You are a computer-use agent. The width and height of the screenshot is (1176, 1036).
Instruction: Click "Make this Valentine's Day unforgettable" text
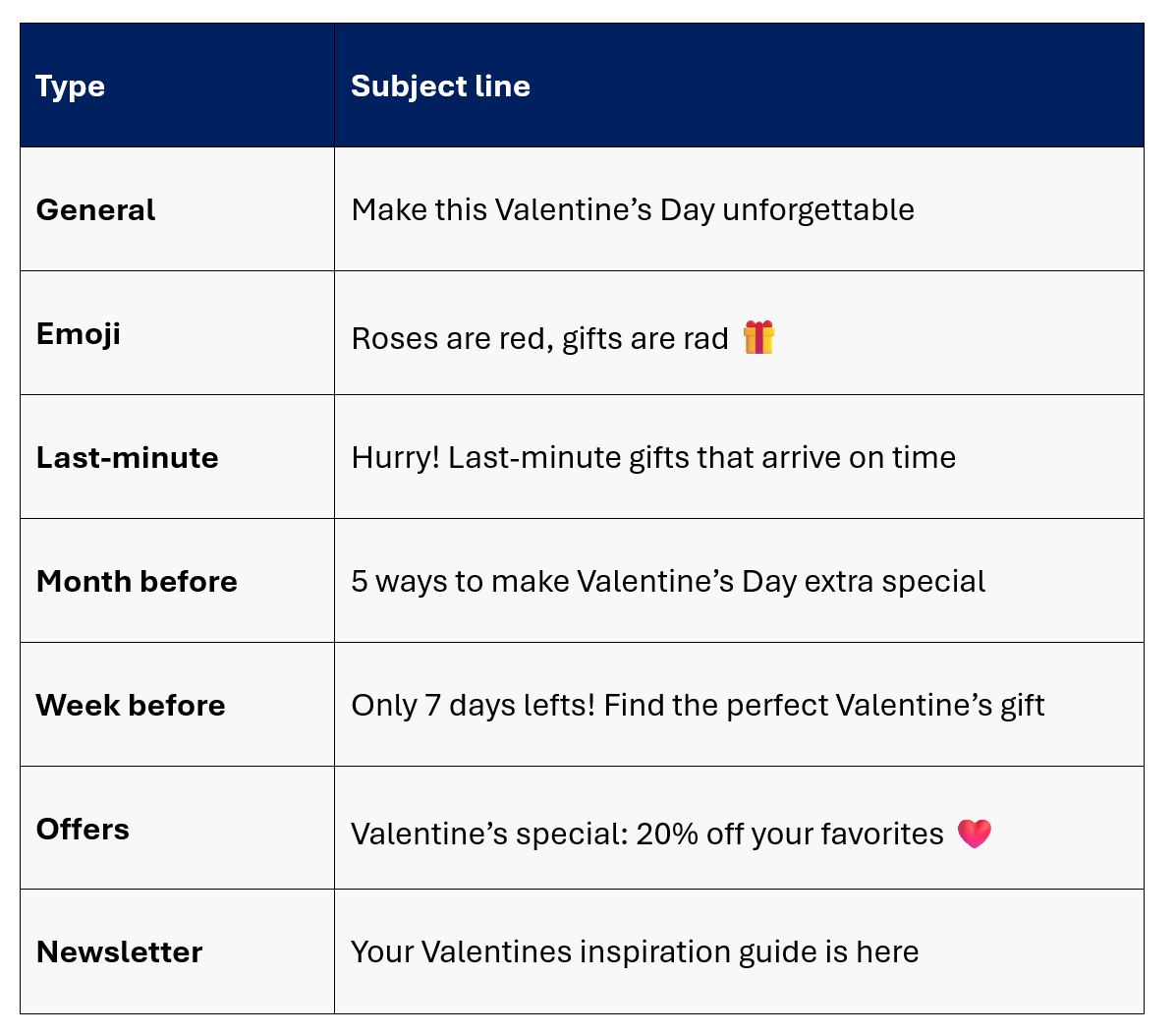(x=633, y=210)
